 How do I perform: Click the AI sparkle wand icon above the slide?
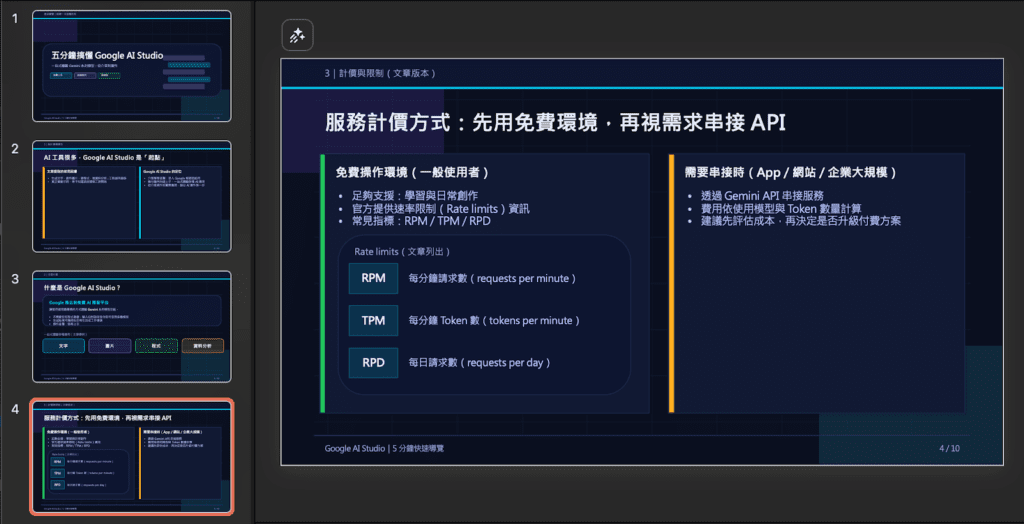[x=297, y=35]
